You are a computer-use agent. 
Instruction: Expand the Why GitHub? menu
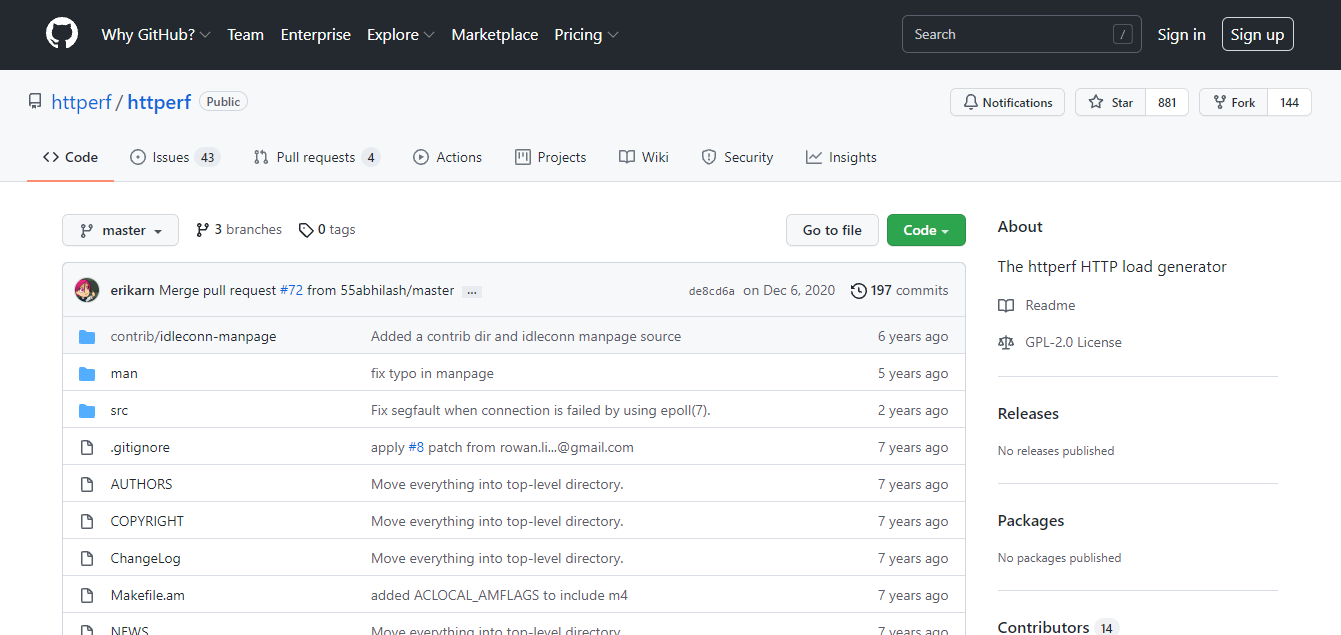click(x=156, y=34)
